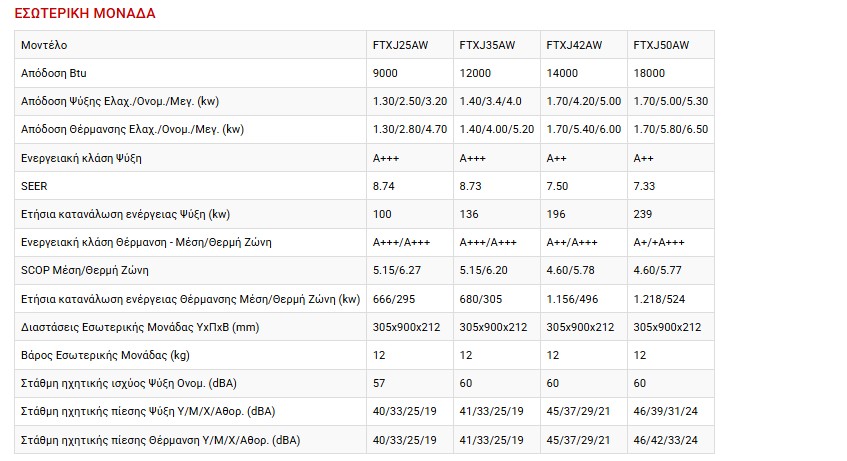The width and height of the screenshot is (847, 461).
Task: Click the Μοντέλο row label cell
Action: coord(45,45)
